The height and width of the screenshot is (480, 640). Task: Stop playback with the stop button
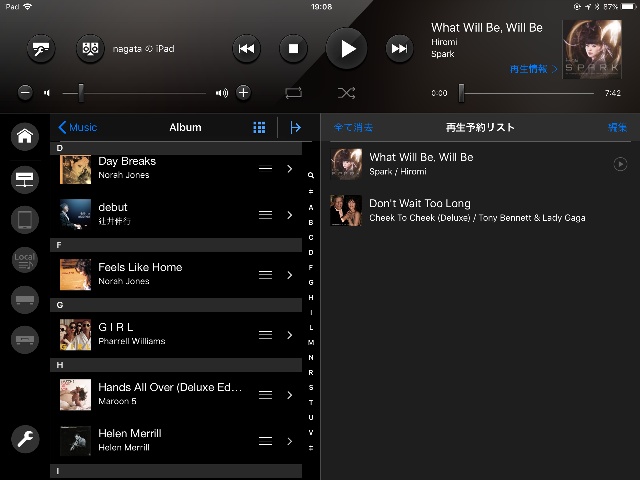tap(293, 48)
